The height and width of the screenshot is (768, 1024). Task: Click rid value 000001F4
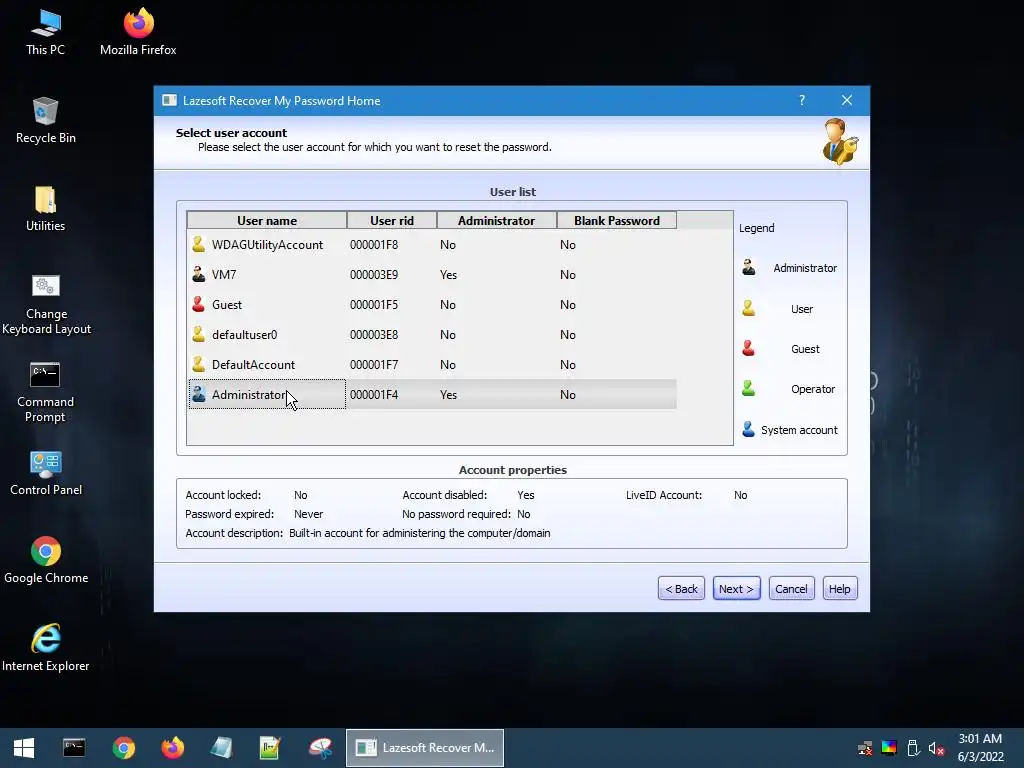click(374, 394)
